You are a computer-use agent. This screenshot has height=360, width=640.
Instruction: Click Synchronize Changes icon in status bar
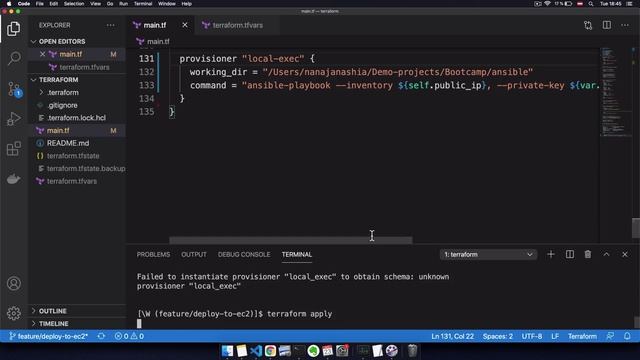101,336
